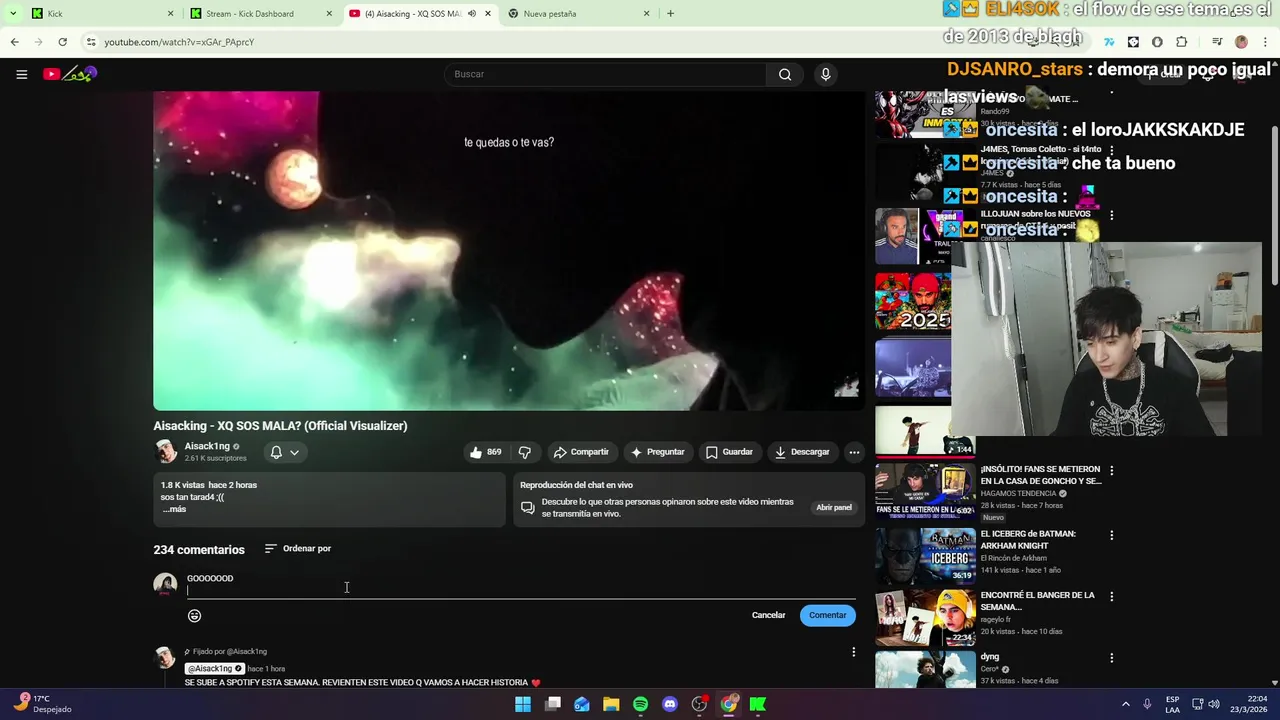Mute the YouTube tab audio icon
This screenshot has height=720, width=1280.
pos(472,14)
